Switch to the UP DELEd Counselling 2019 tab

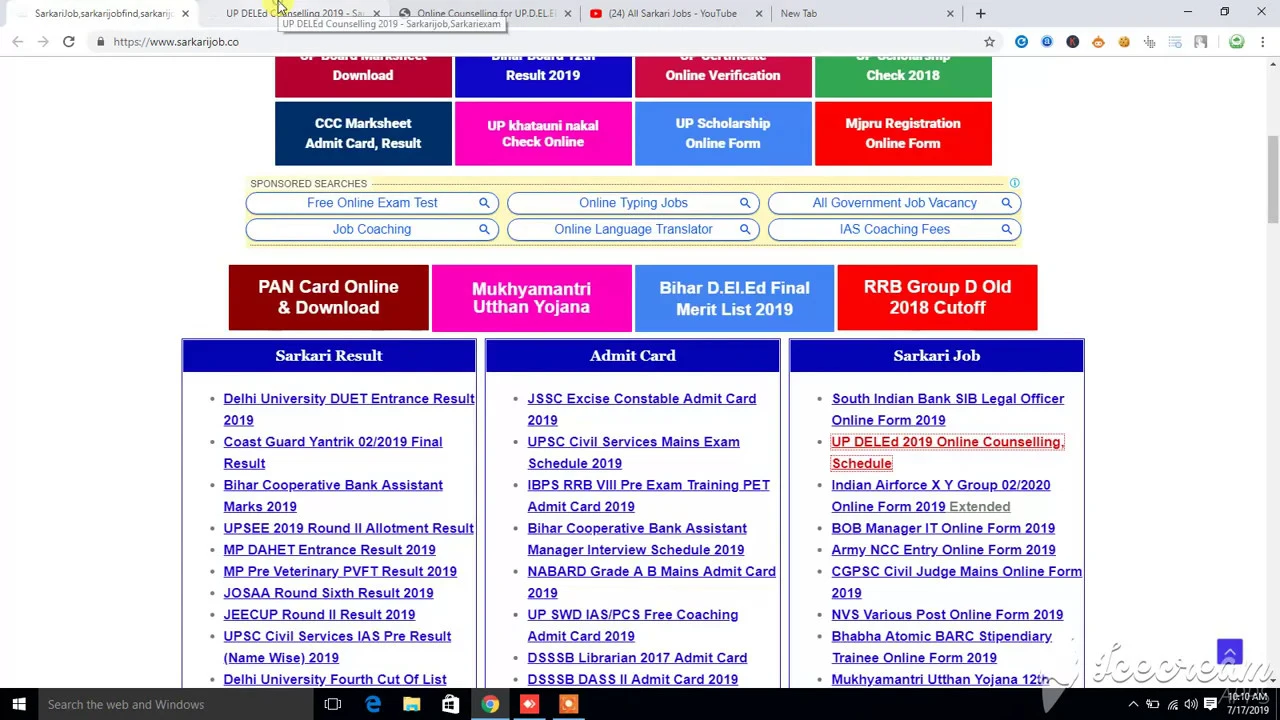[290, 13]
